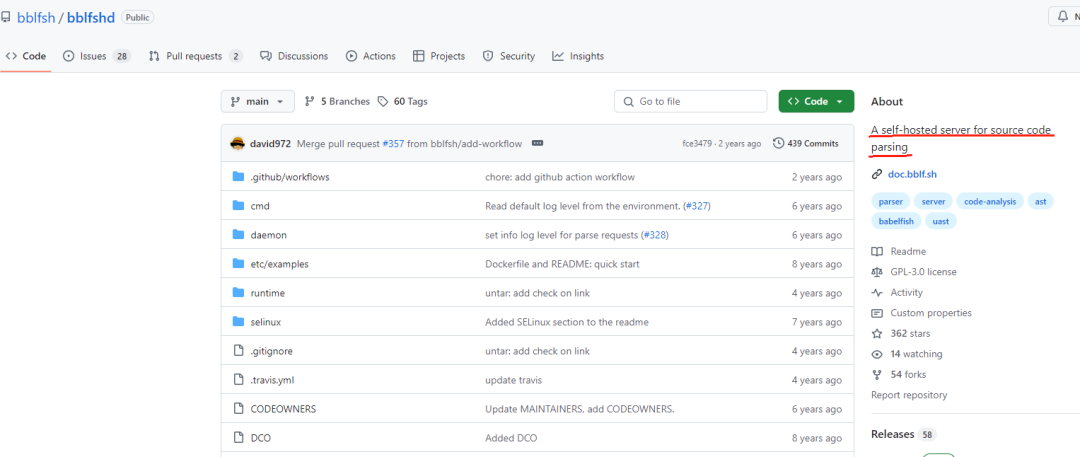The height and width of the screenshot is (457, 1080).
Task: Open the doc.bblf.sh website link
Action: click(912, 175)
